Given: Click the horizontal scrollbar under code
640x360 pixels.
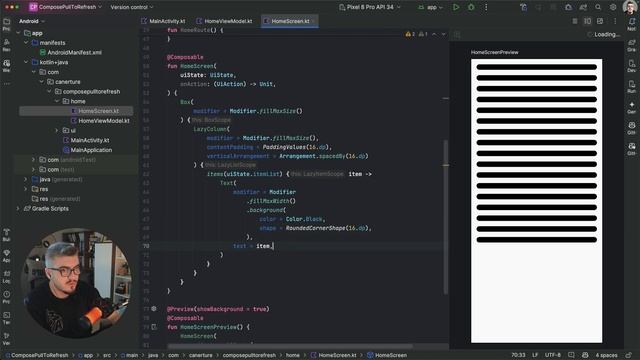Looking at the screenshot, I should (x=290, y=347).
